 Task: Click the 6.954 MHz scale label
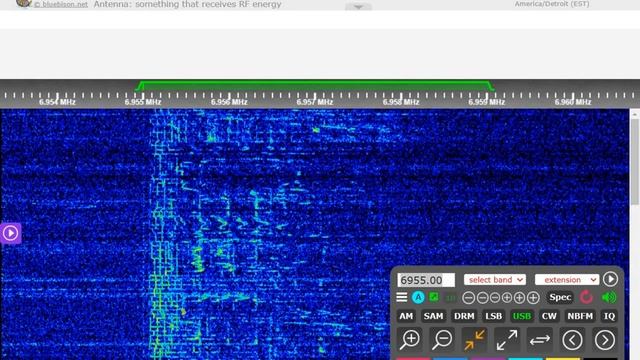click(57, 102)
